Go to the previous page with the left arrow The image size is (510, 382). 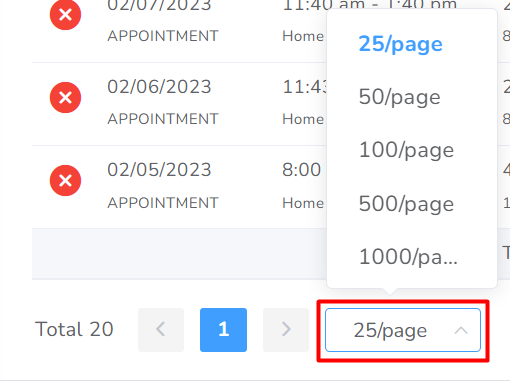(161, 330)
